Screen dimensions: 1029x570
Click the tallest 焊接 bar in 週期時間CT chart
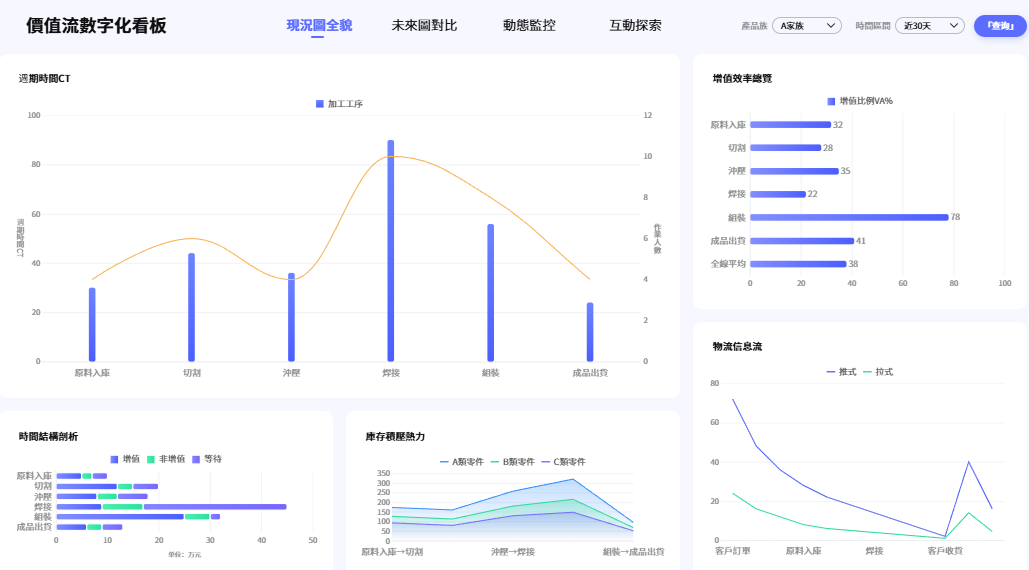(x=390, y=251)
